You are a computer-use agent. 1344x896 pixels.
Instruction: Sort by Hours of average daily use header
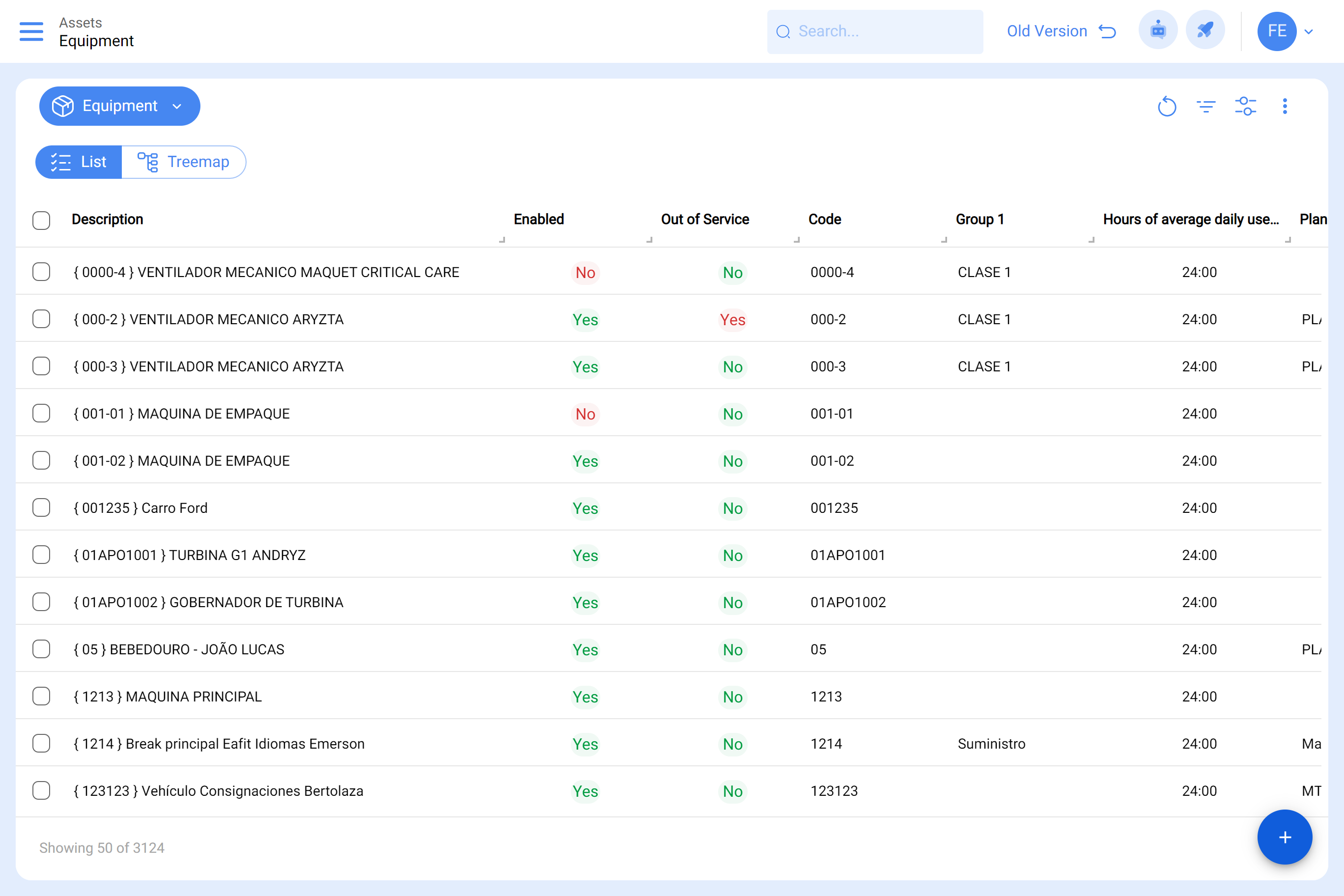(1191, 220)
